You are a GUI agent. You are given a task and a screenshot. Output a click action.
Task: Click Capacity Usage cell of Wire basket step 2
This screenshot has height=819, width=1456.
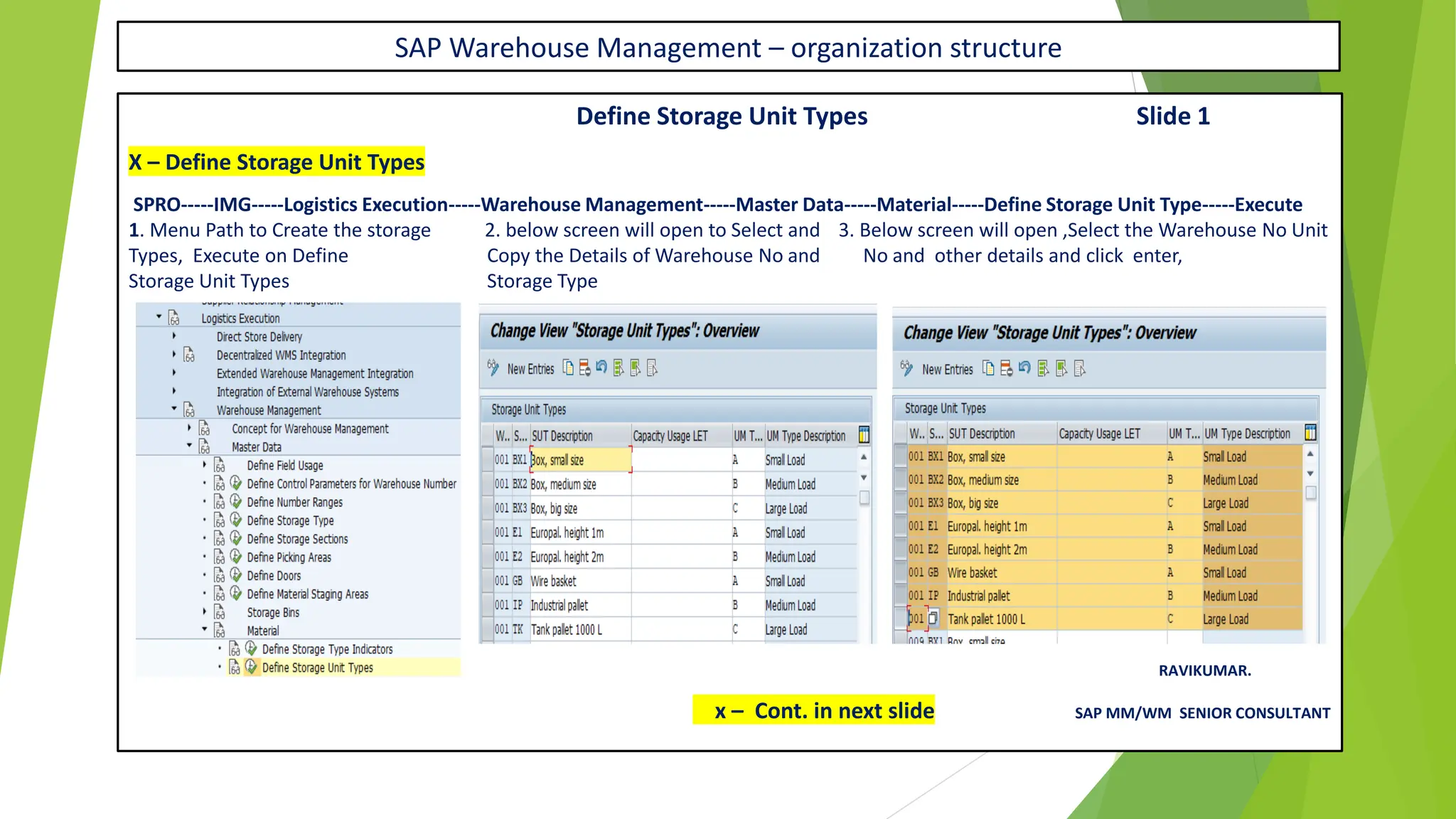(x=681, y=581)
